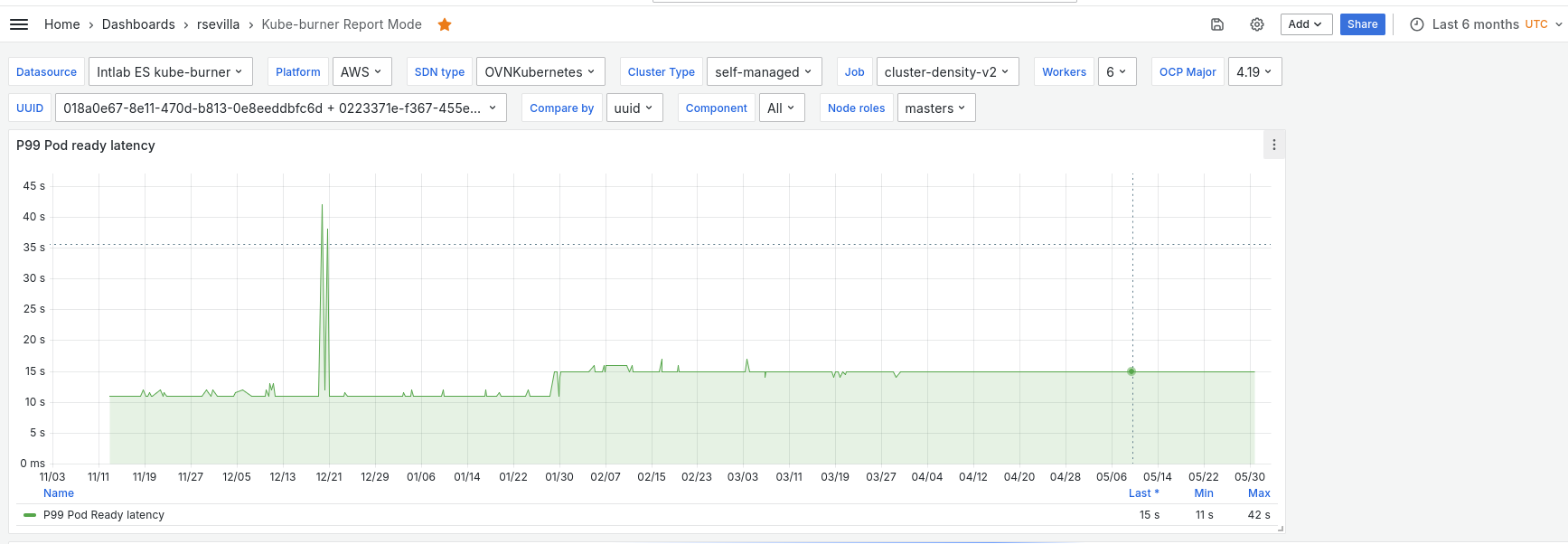Expand the Platform AWS dropdown
Screen dimensions: 1568x544
(x=361, y=72)
